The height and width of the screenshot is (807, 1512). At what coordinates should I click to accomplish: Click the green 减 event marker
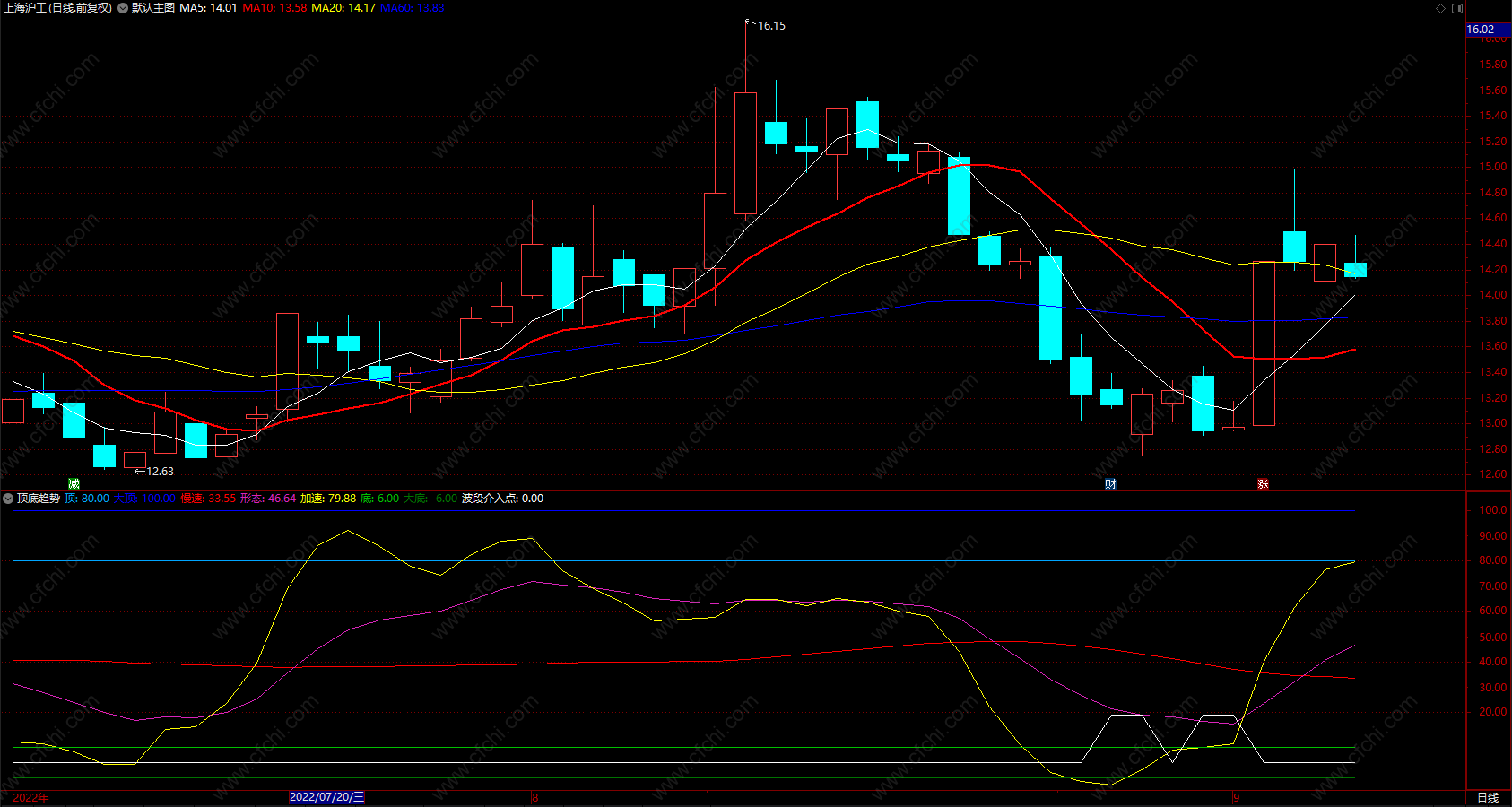pos(74,484)
